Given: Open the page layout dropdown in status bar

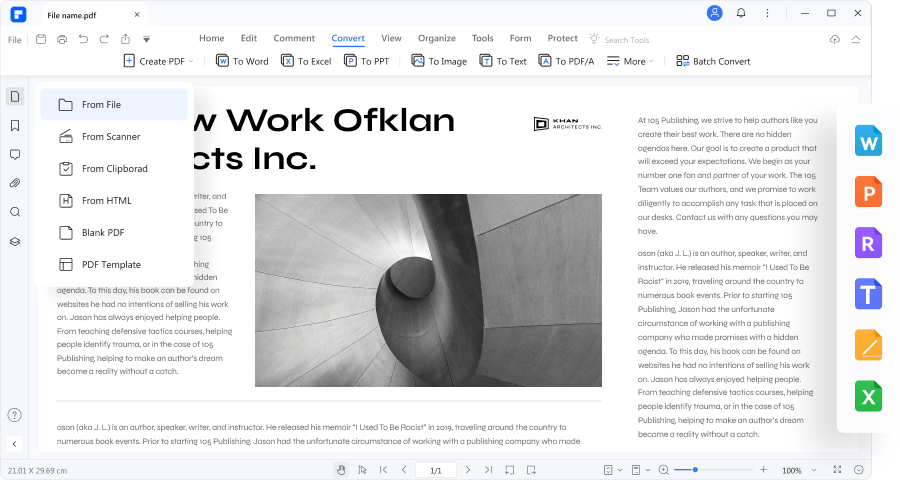Looking at the screenshot, I should click(x=641, y=470).
